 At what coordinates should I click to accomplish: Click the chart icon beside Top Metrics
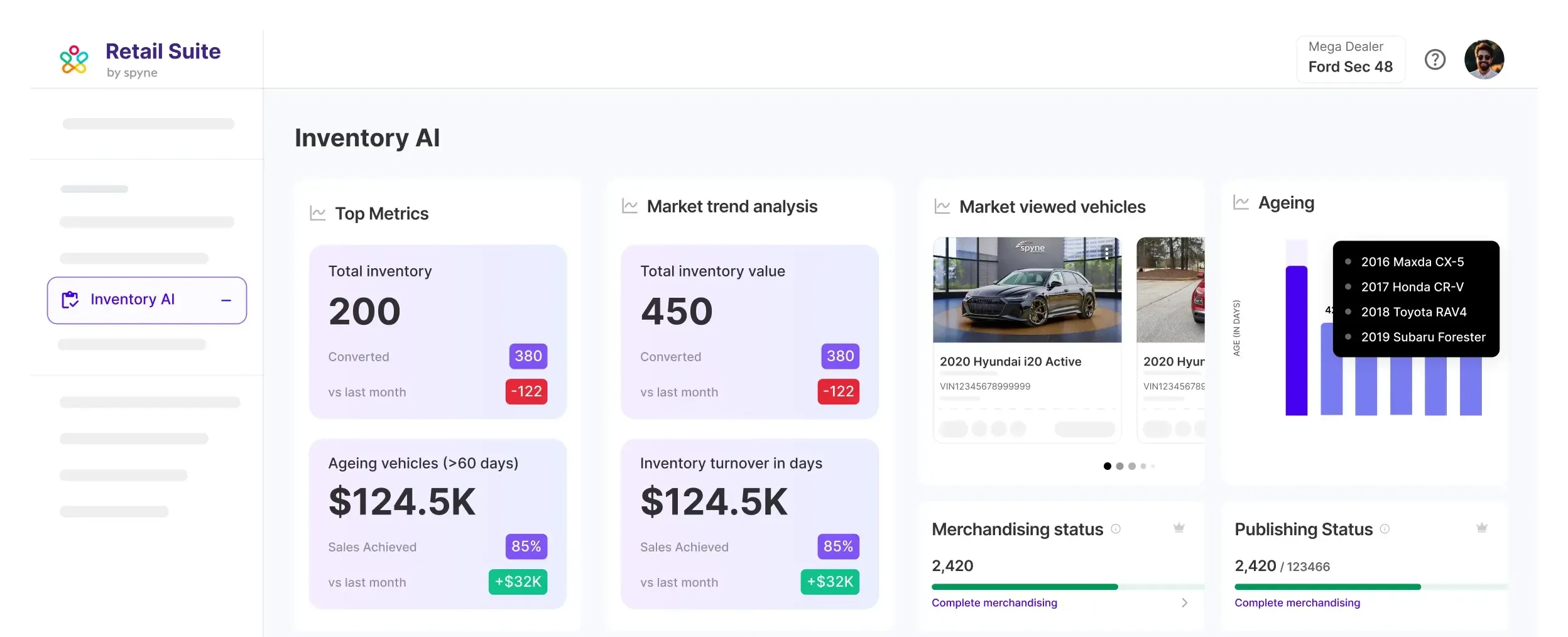tap(318, 214)
